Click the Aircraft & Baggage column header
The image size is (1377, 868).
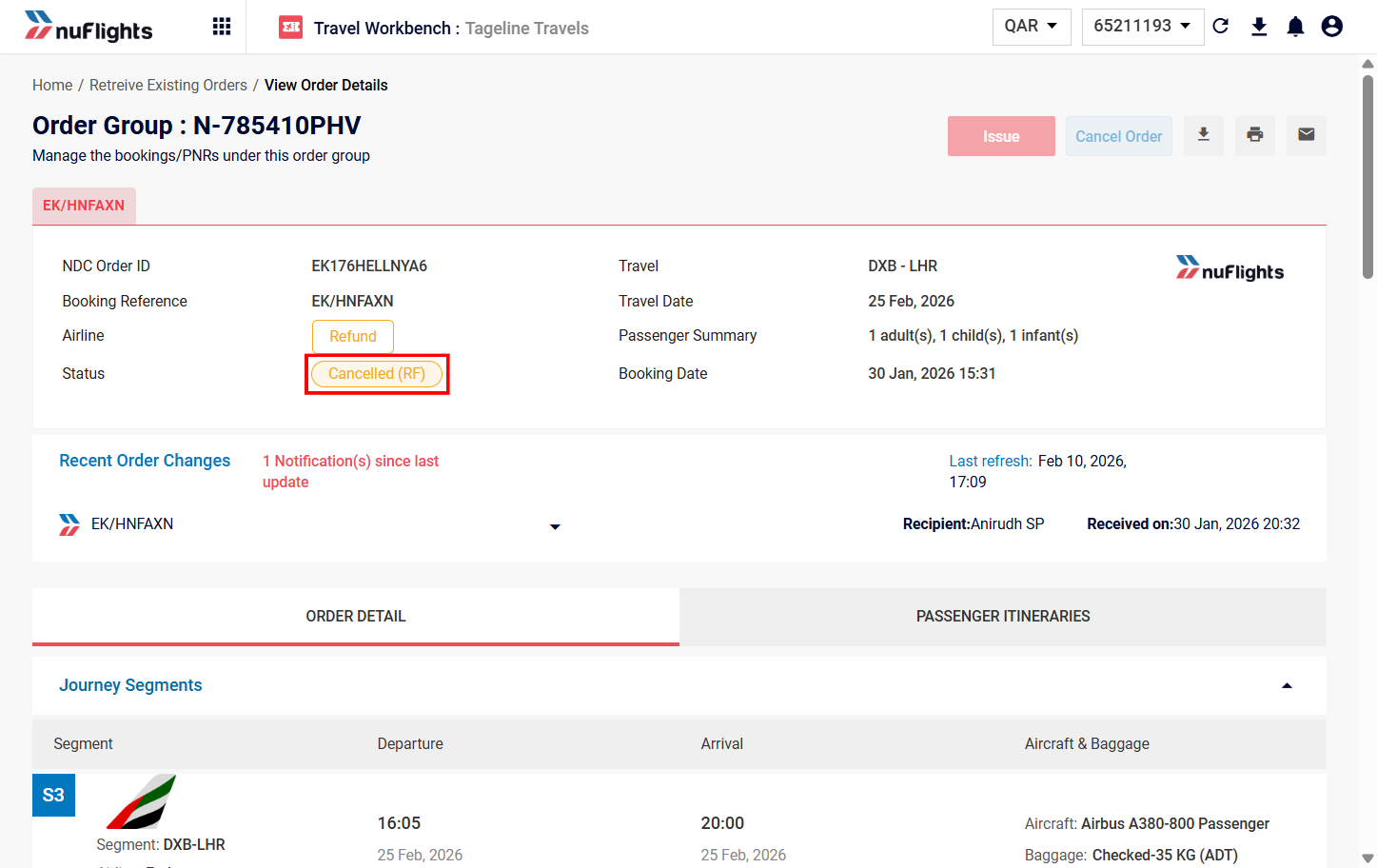point(1087,744)
